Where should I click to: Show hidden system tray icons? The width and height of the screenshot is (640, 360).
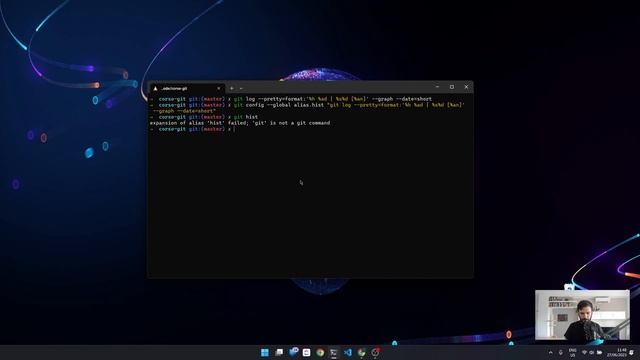[x=551, y=353]
